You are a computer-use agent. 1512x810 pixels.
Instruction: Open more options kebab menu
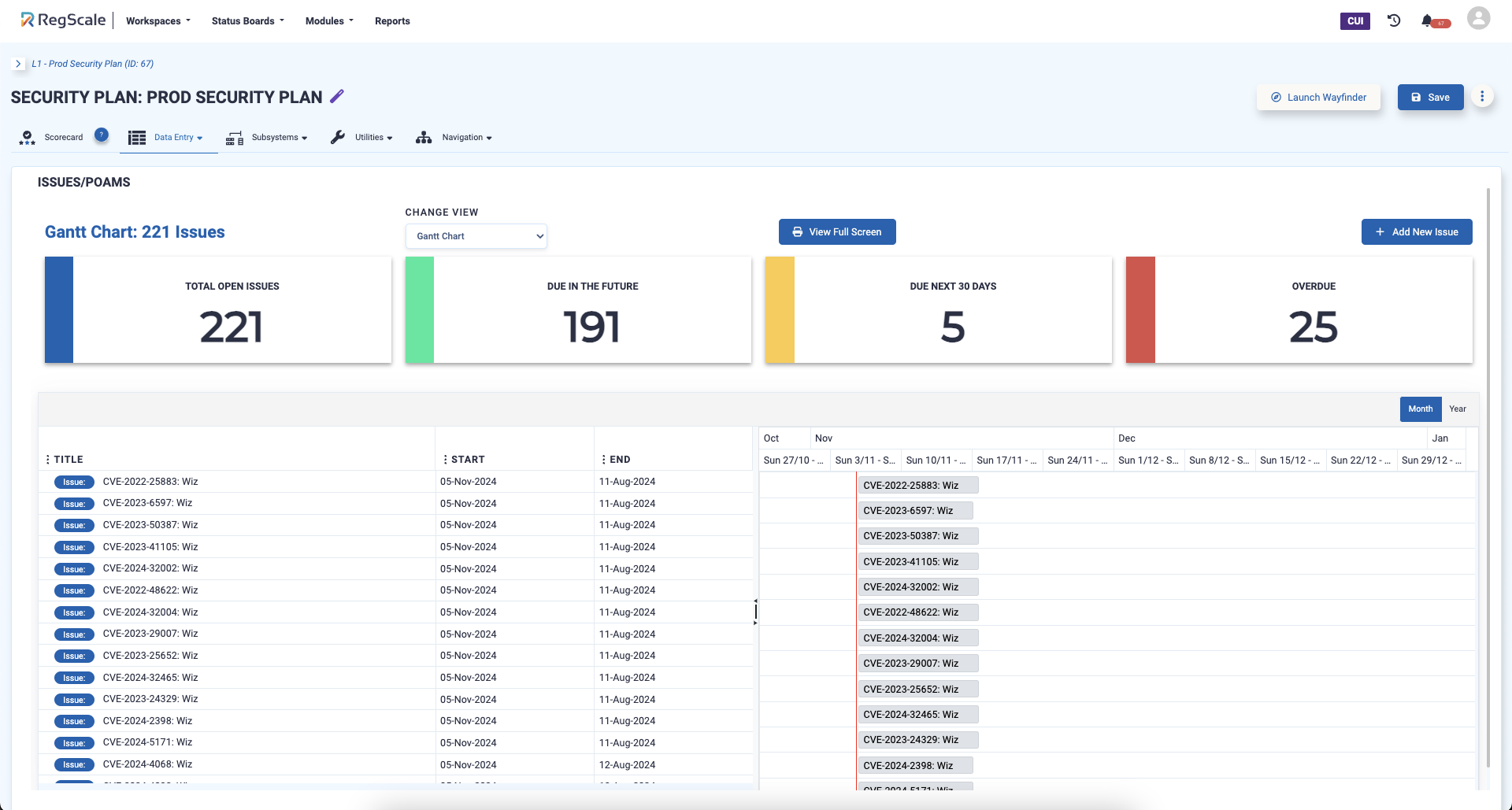[x=1482, y=97]
